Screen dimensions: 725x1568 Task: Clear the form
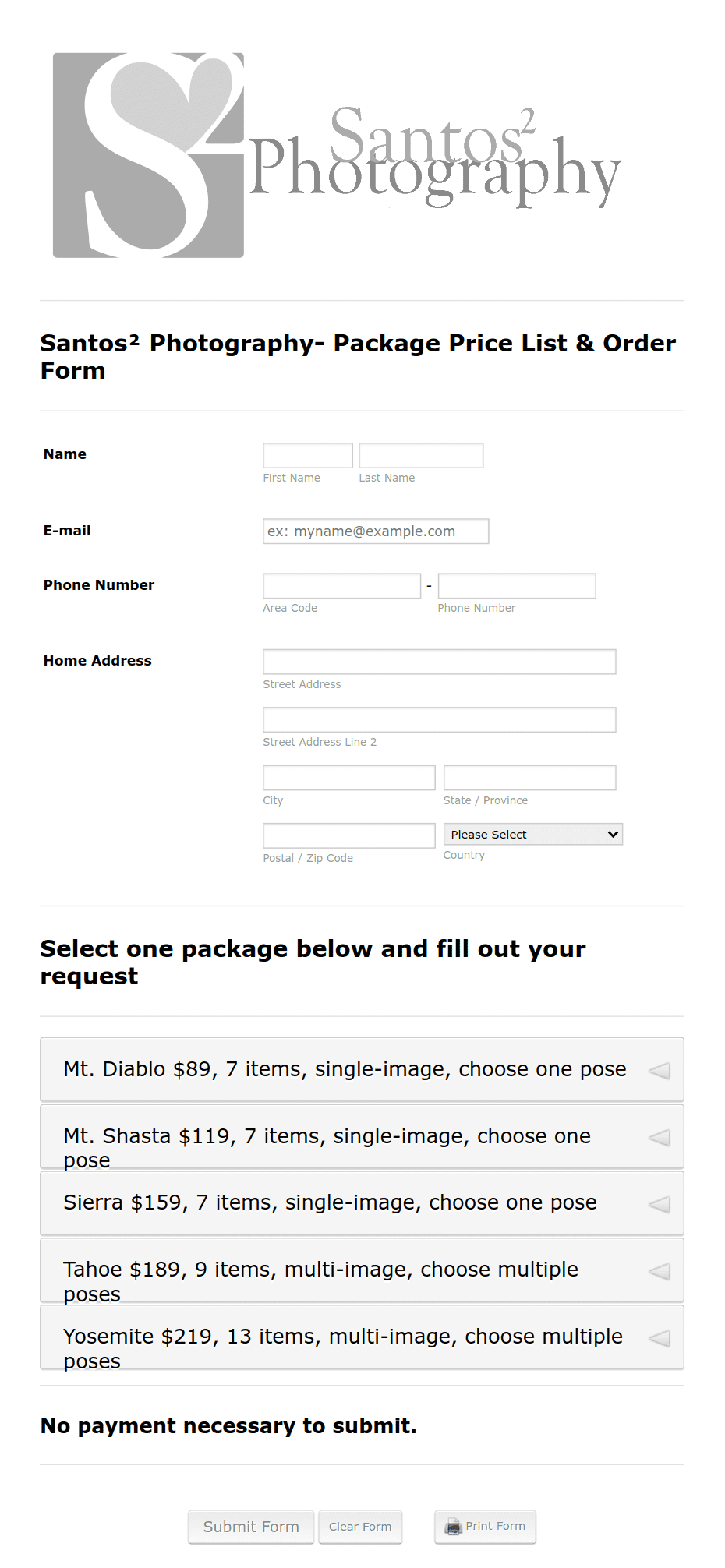[360, 1526]
